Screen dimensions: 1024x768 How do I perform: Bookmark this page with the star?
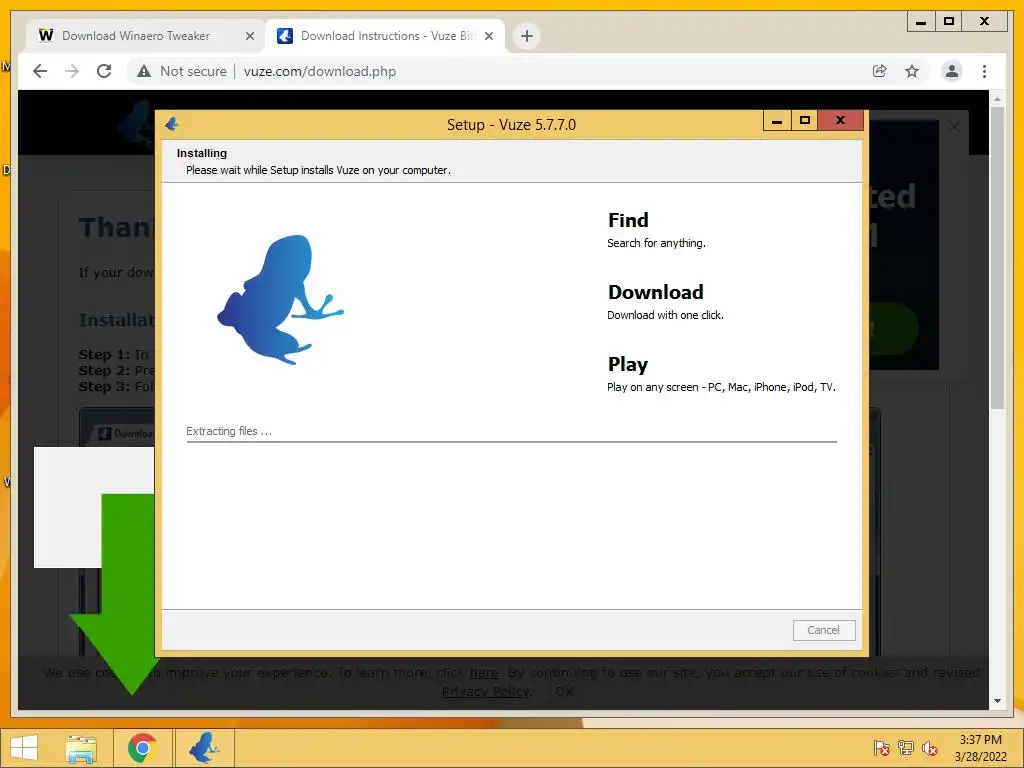(x=912, y=71)
